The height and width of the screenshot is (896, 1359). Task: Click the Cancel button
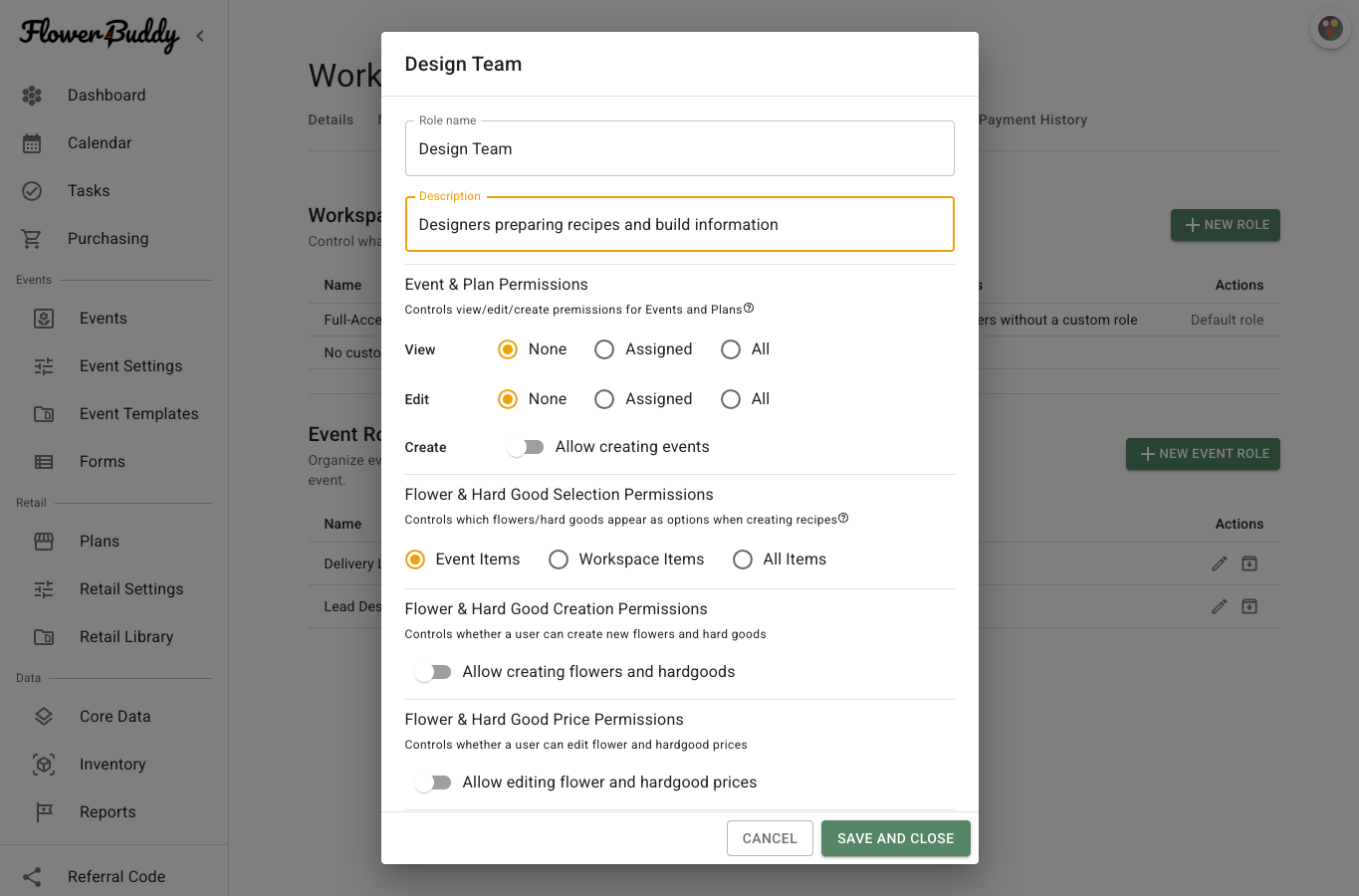point(770,838)
